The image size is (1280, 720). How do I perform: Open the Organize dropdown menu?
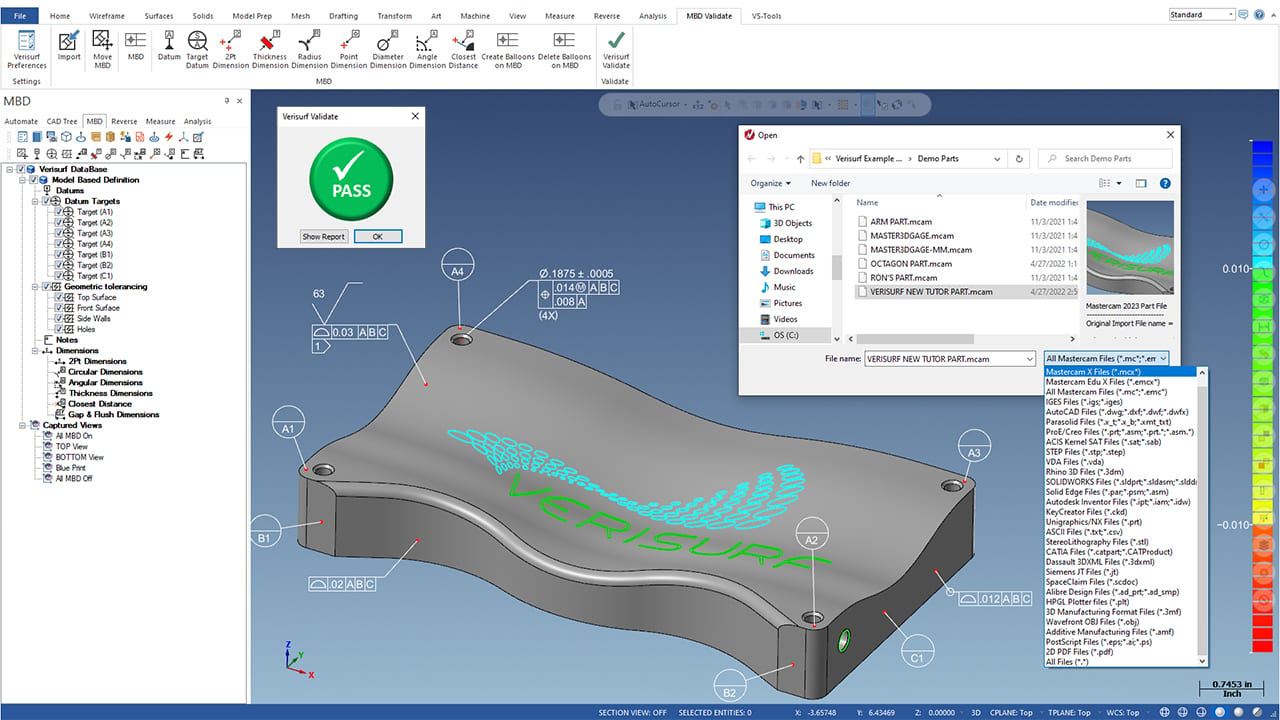pos(770,183)
